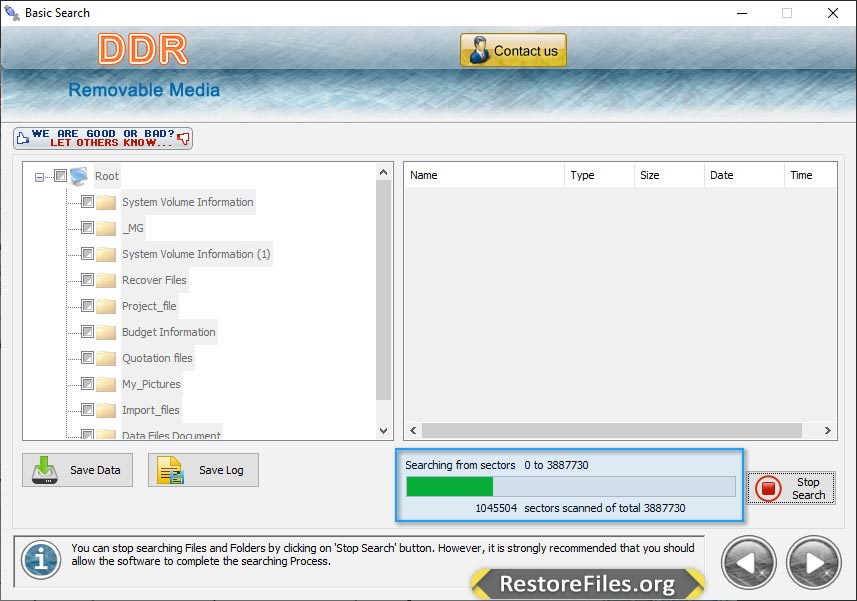The image size is (857, 601).
Task: Select 'Import_files' tree label
Action: click(x=151, y=410)
